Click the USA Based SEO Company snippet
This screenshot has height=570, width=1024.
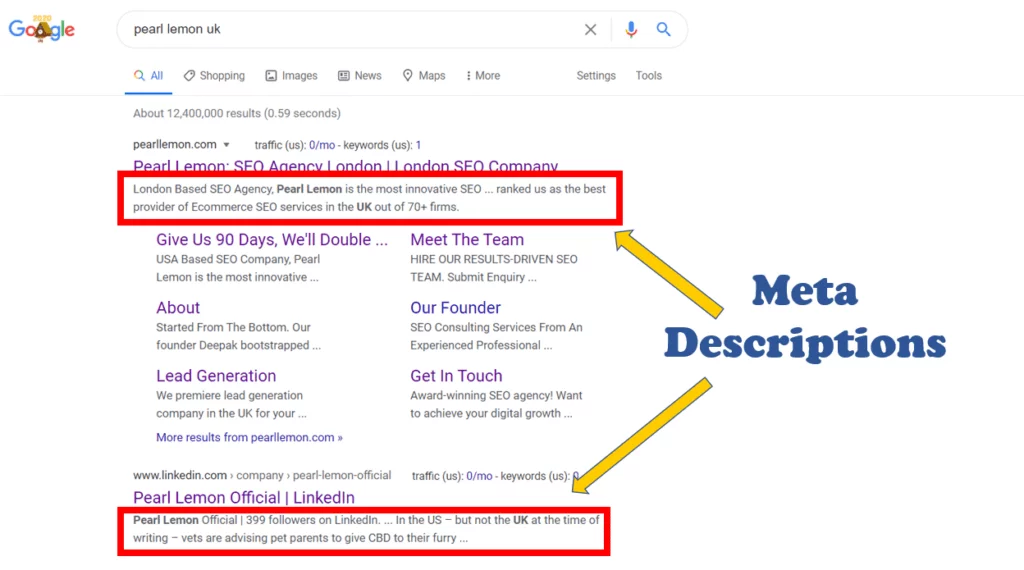coord(238,268)
